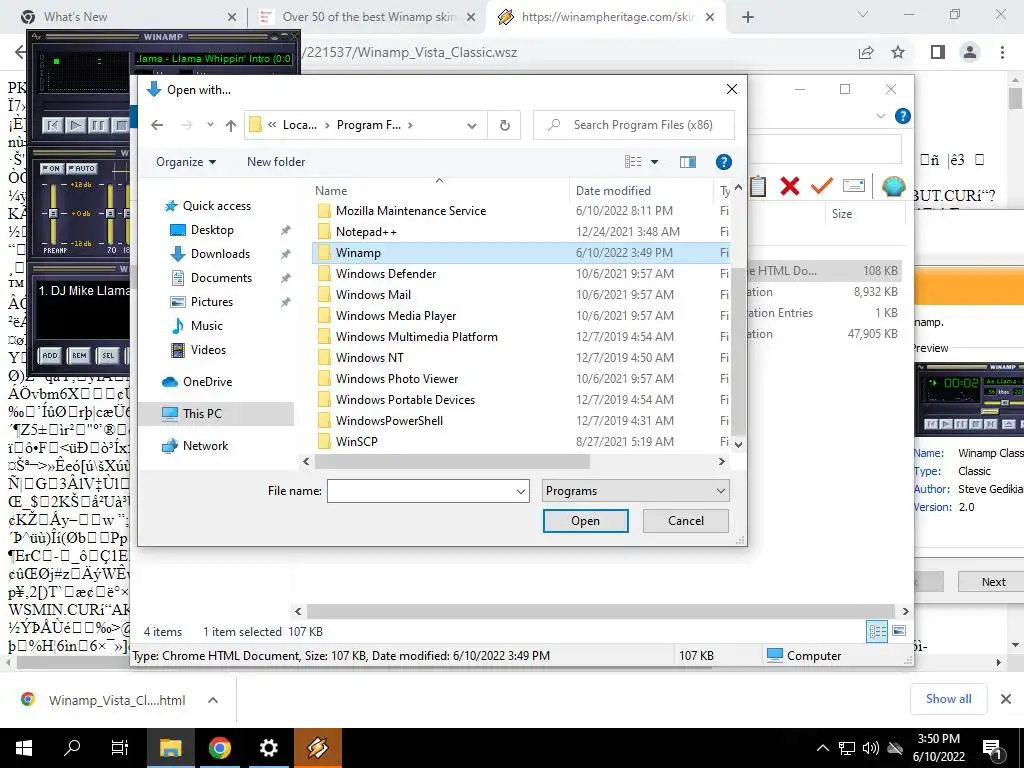Click the horizontal scrollbar in file list

point(452,462)
